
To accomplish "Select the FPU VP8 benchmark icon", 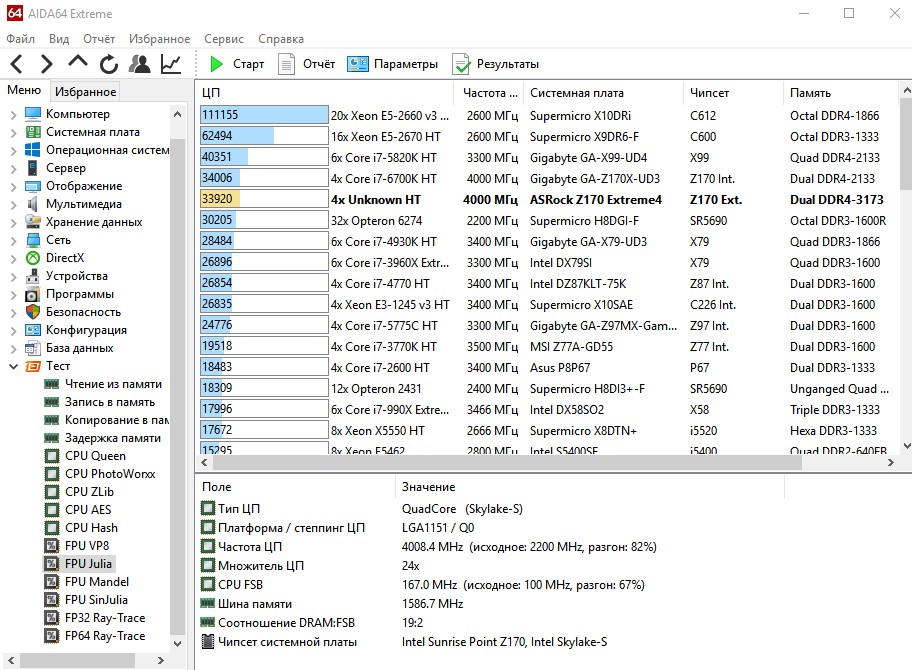I will coord(52,546).
